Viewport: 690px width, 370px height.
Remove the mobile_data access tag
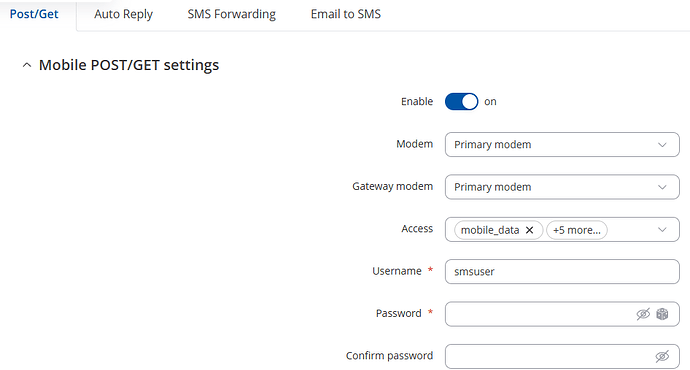tap(529, 230)
